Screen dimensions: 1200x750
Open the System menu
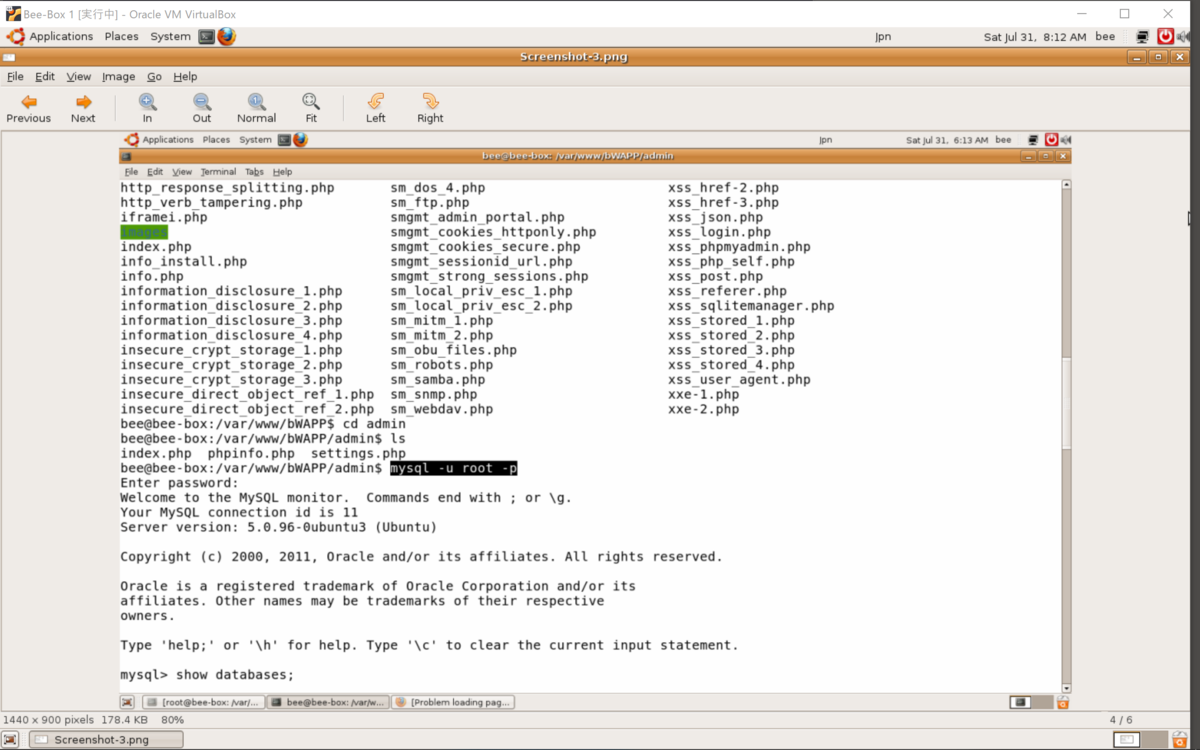pos(170,36)
